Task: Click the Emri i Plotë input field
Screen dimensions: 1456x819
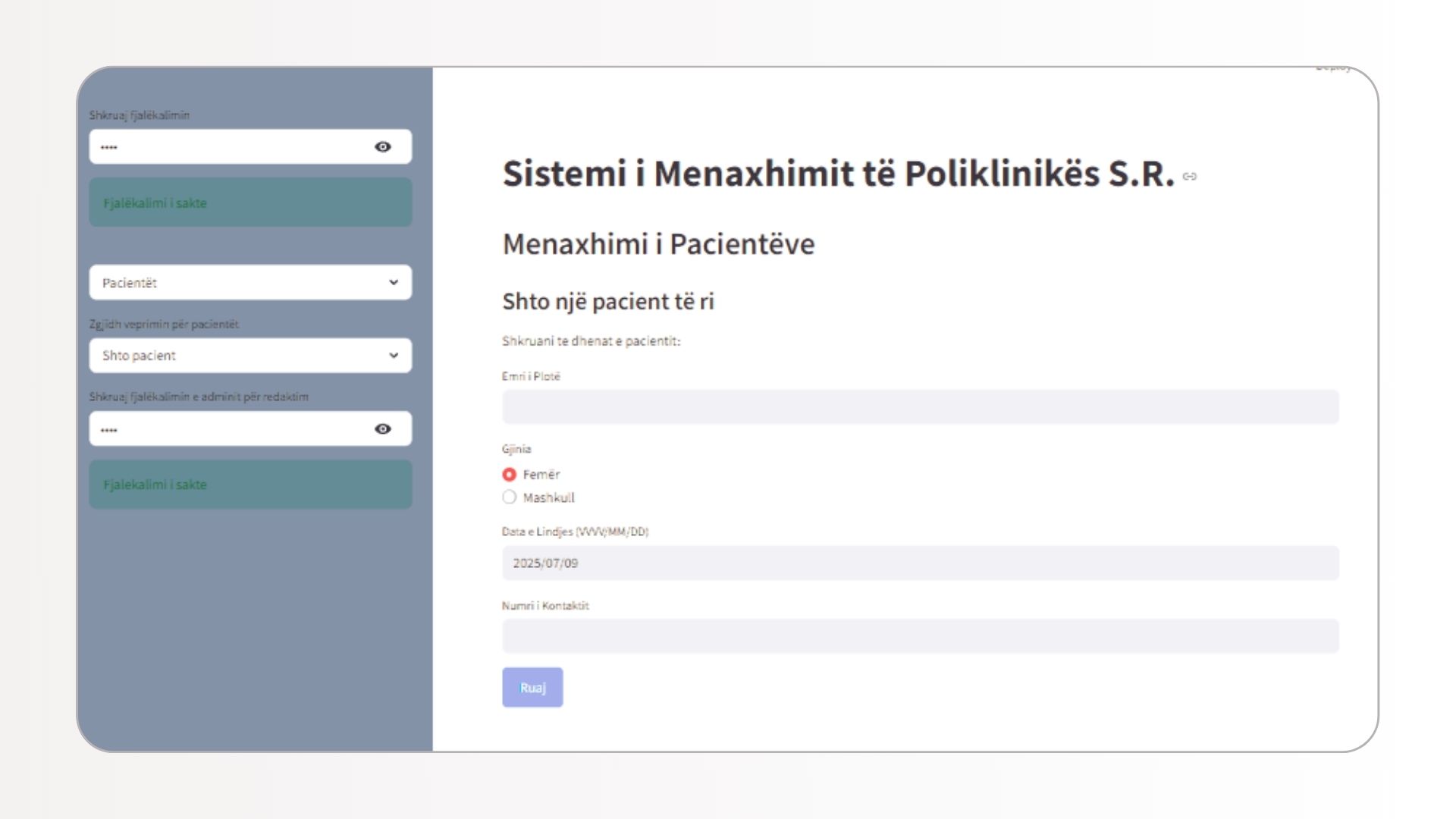Action: (920, 406)
